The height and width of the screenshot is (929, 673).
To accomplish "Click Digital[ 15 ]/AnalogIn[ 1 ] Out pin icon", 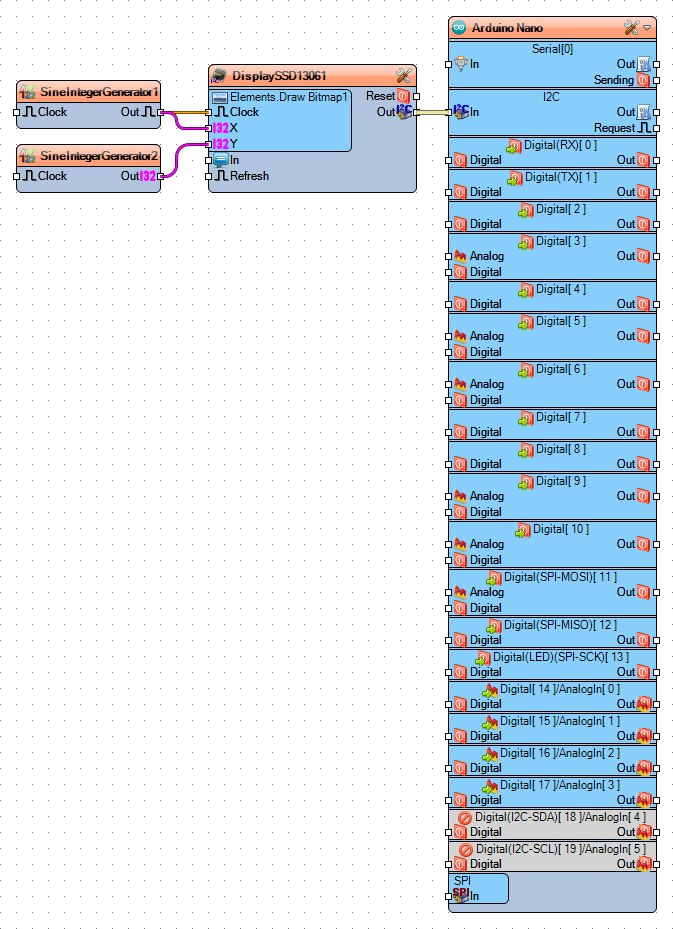I will coord(644,736).
